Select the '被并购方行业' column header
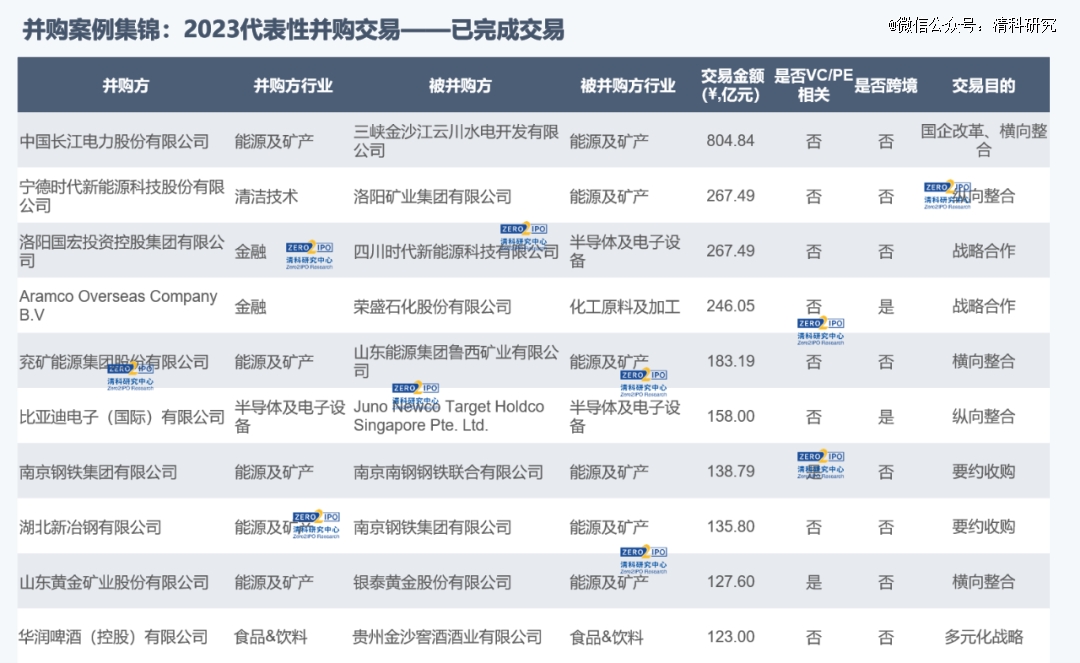1080x663 pixels. tap(627, 85)
